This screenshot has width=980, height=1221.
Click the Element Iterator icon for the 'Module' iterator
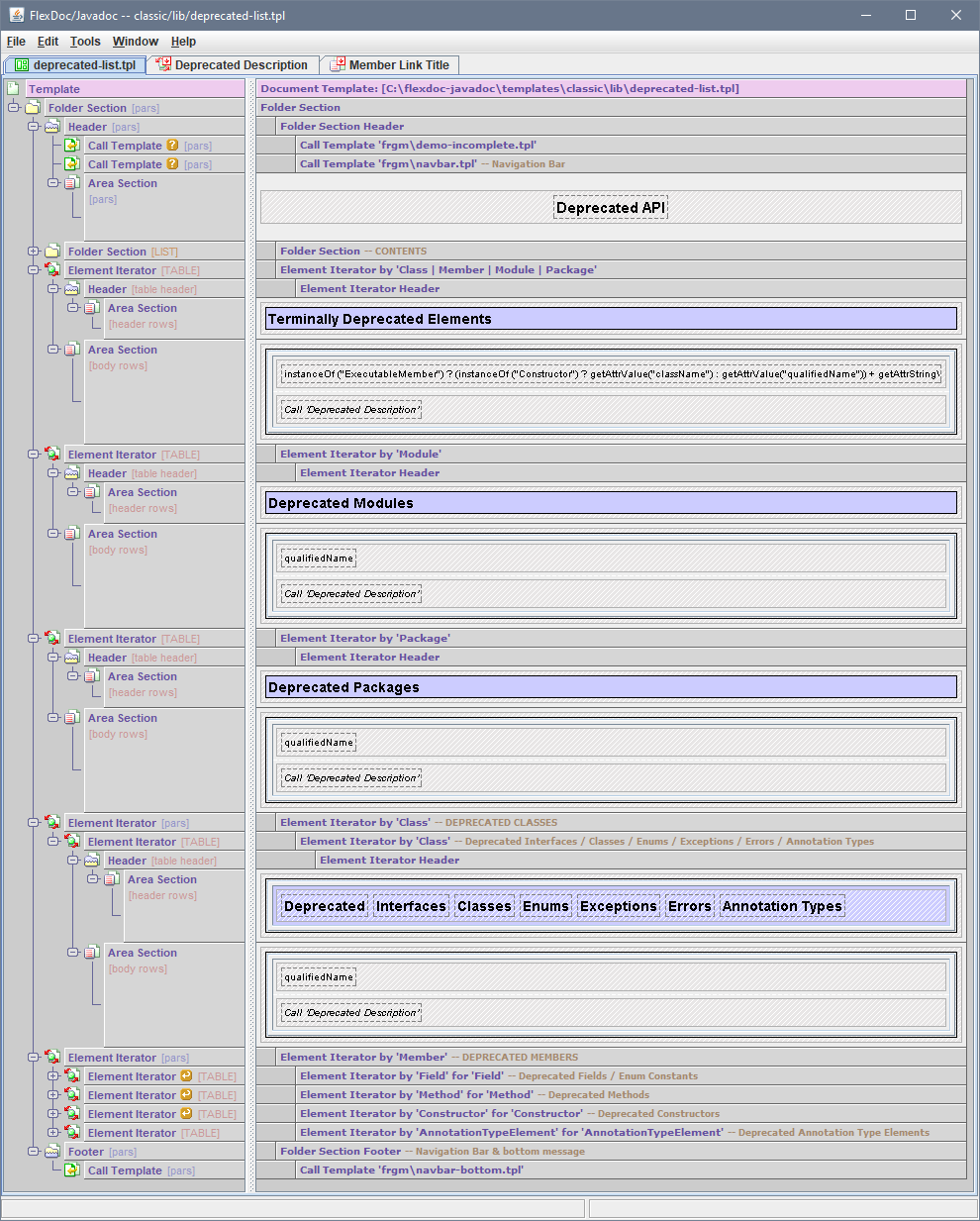[52, 455]
